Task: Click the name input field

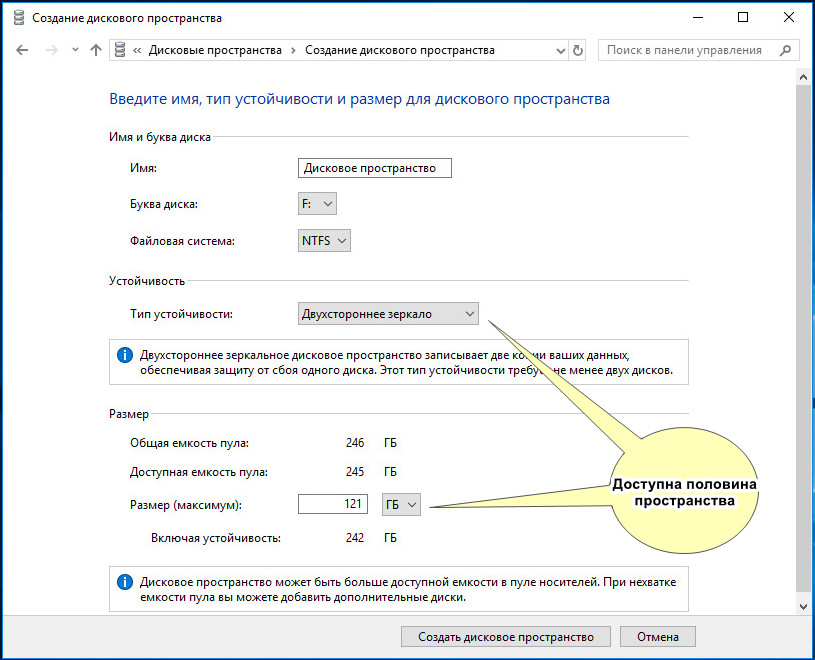Action: click(x=375, y=168)
